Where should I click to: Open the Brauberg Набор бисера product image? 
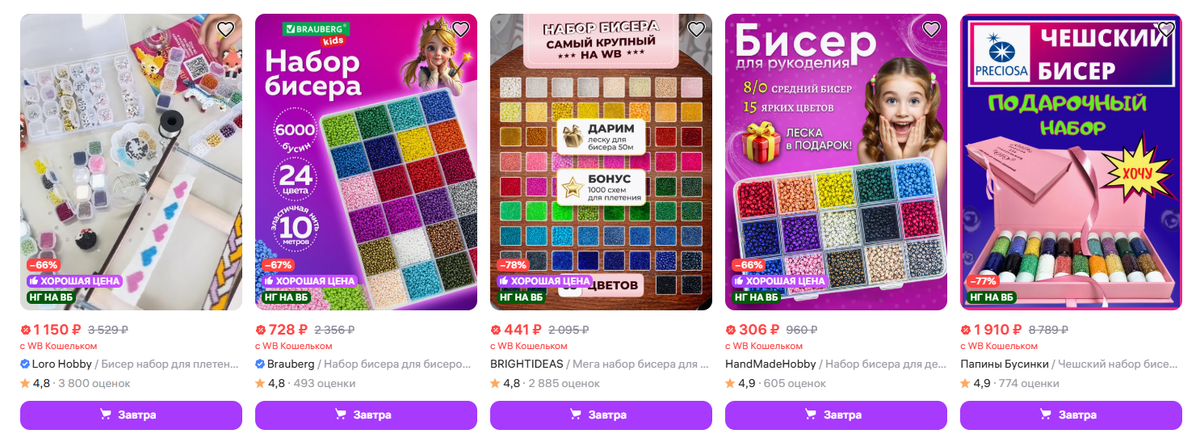[366, 162]
